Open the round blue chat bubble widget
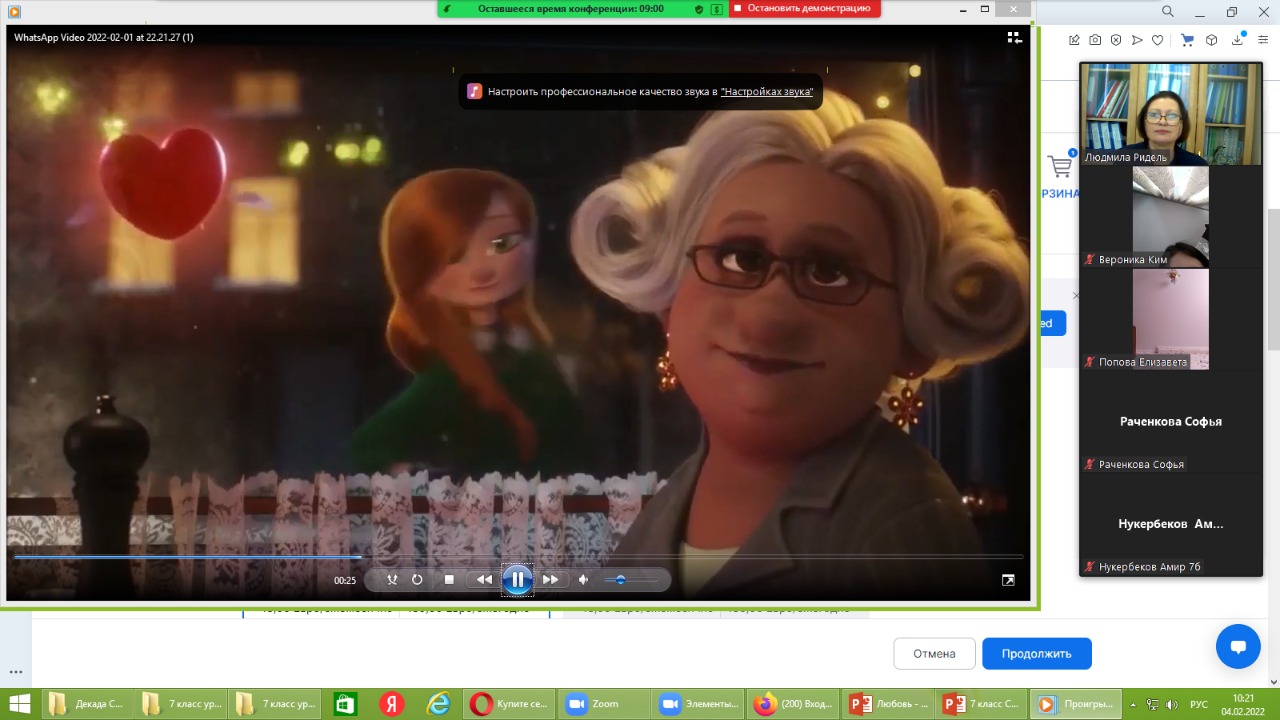Viewport: 1280px width, 720px height. pyautogui.click(x=1237, y=647)
